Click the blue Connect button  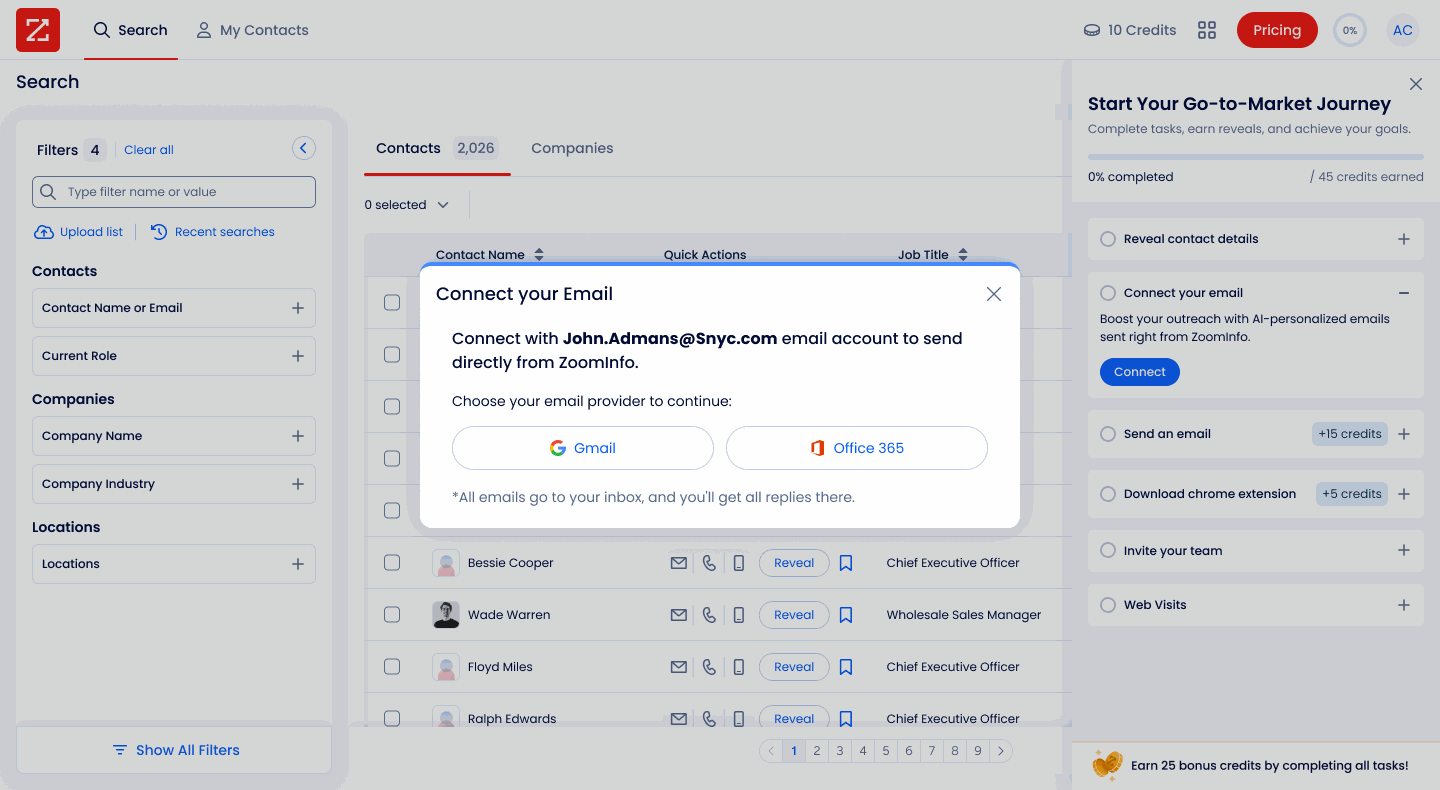click(1140, 372)
